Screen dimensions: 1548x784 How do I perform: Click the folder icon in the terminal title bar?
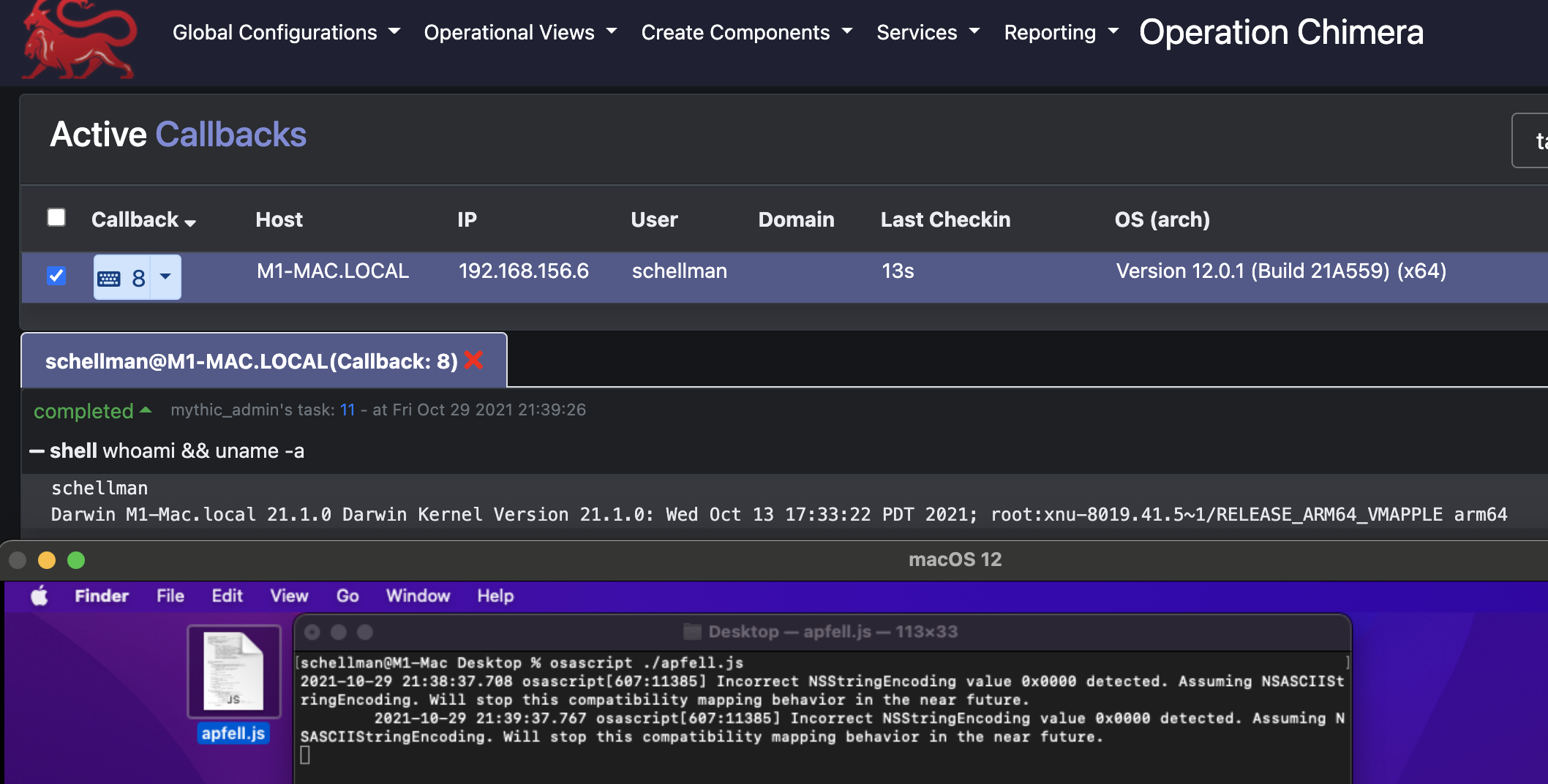[x=691, y=631]
